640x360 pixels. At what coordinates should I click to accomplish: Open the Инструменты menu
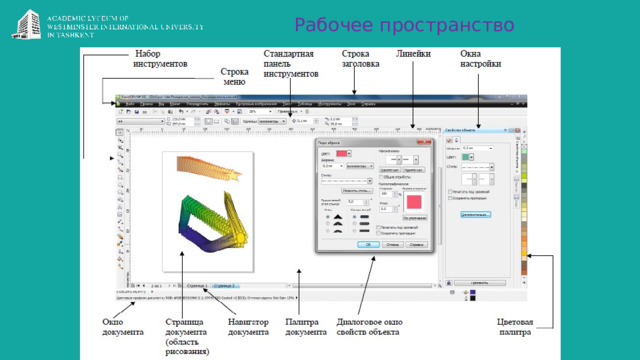(329, 104)
